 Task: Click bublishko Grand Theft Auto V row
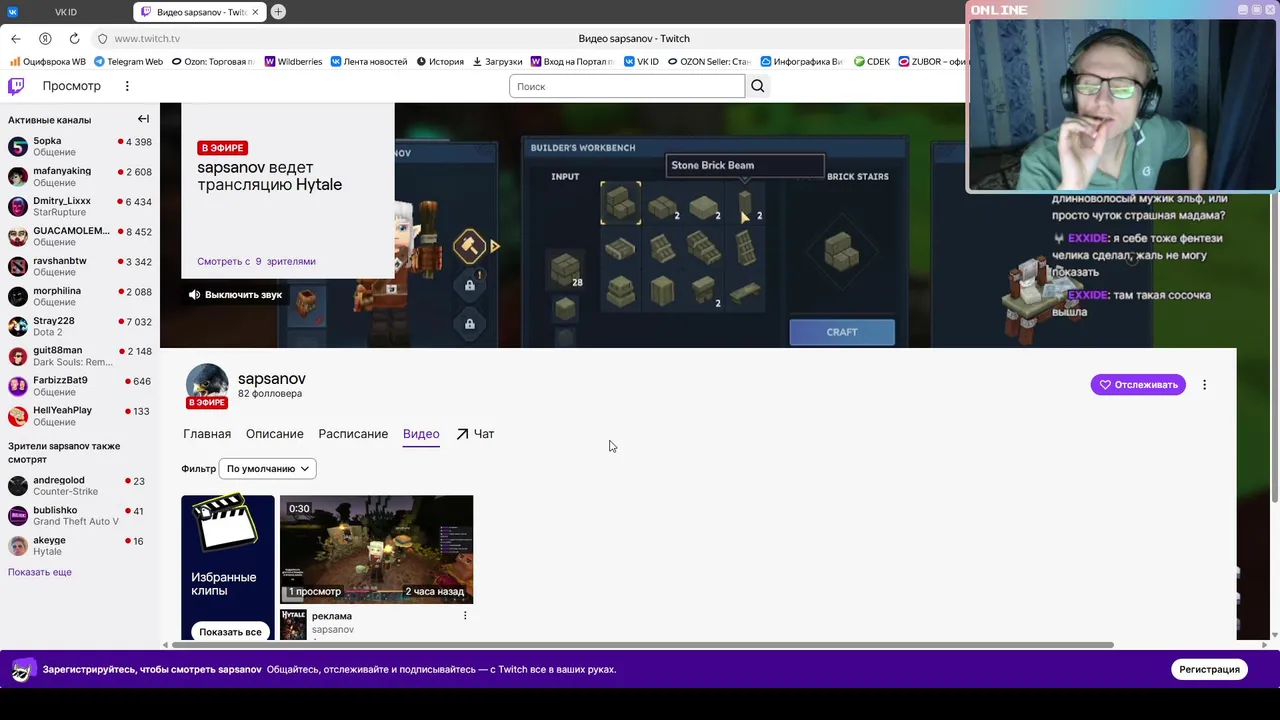click(80, 516)
